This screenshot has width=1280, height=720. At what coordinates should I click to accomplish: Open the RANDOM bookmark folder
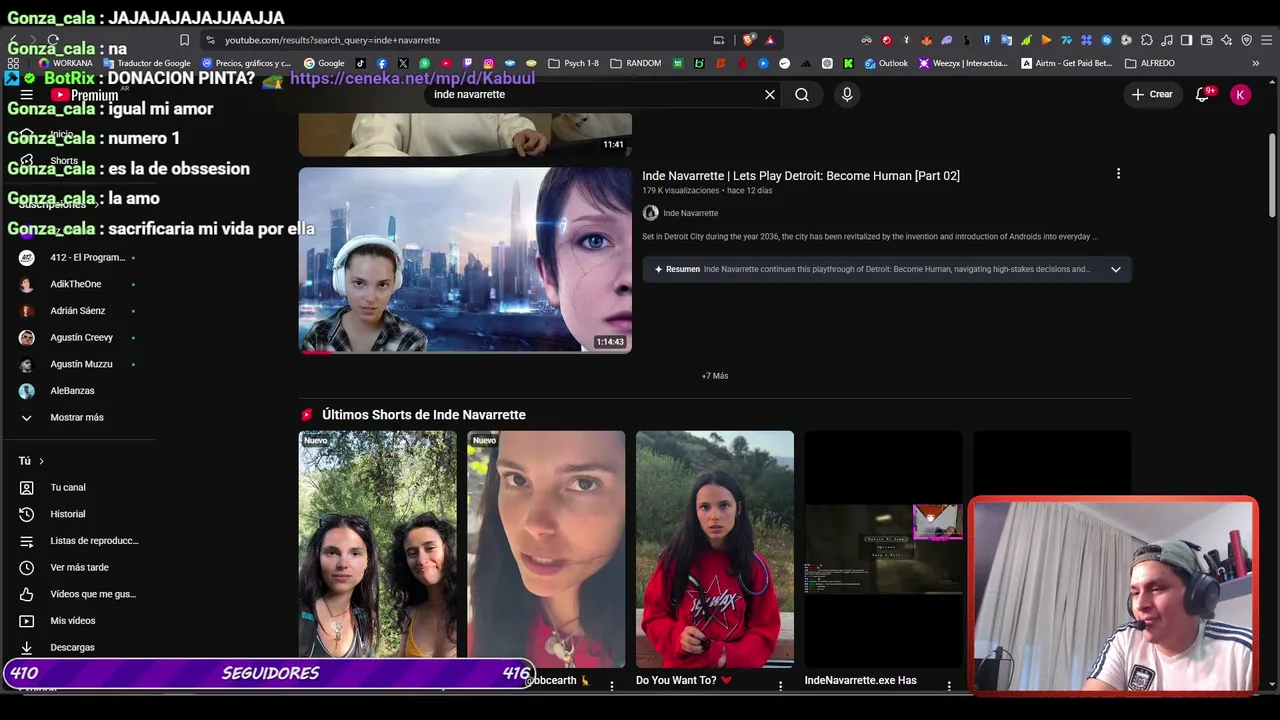click(x=635, y=63)
